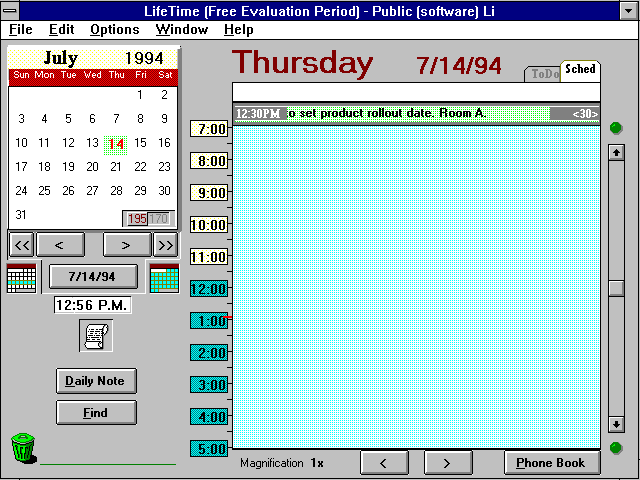Click the scroll note icon
The image size is (640, 480).
96,336
